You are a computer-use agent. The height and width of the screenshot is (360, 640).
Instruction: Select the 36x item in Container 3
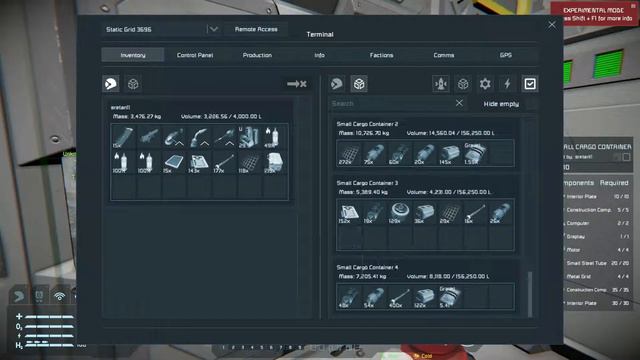click(425, 213)
